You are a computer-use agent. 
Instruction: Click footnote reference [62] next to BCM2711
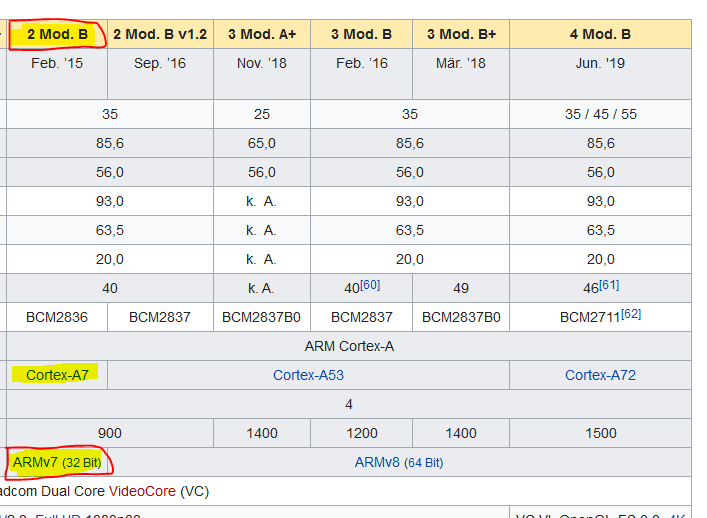click(631, 314)
